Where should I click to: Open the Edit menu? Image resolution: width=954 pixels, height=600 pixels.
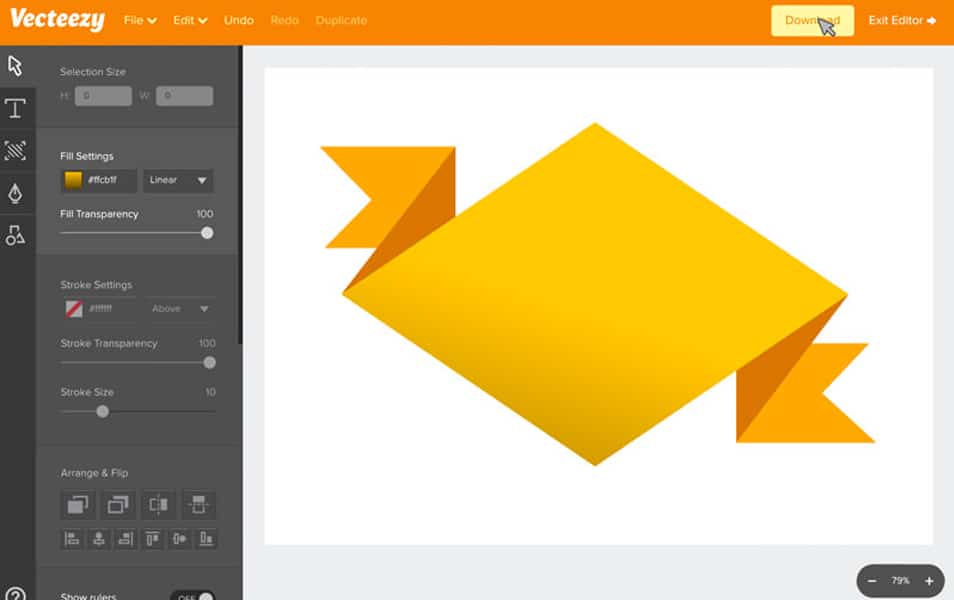(188, 19)
